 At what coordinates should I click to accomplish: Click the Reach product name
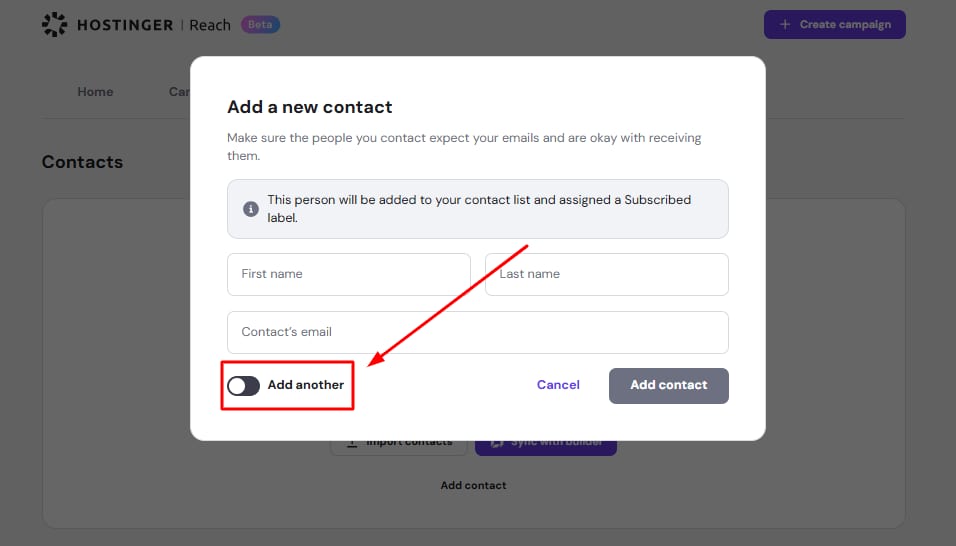click(210, 25)
